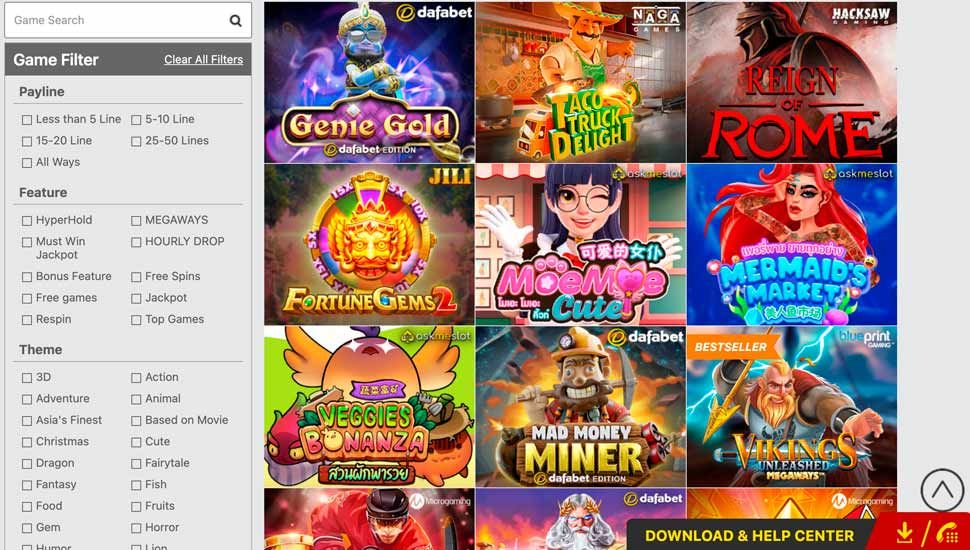Select the Veggies Bonanza game

pyautogui.click(x=369, y=406)
